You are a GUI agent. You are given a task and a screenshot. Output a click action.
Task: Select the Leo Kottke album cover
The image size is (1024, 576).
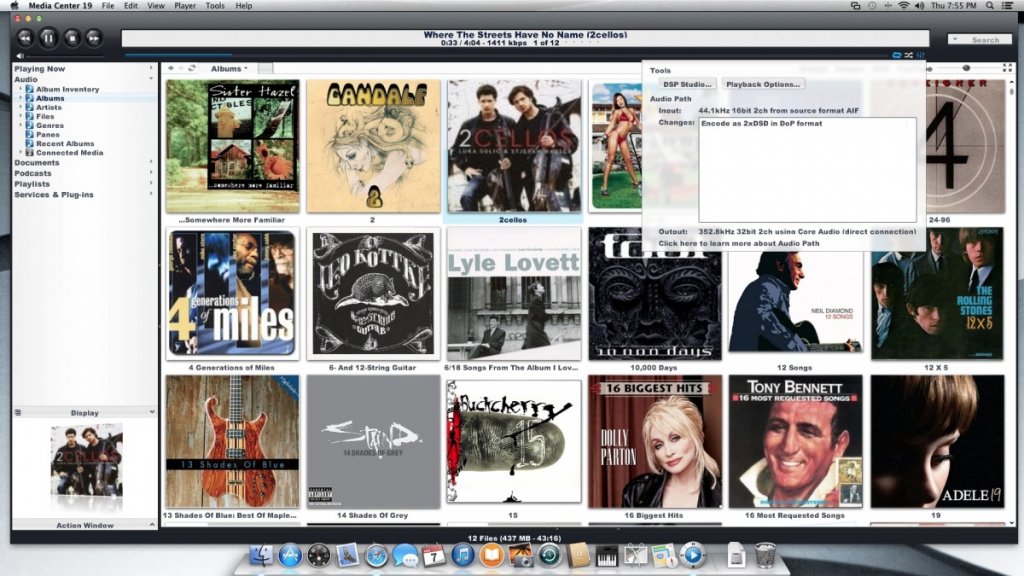click(x=374, y=294)
